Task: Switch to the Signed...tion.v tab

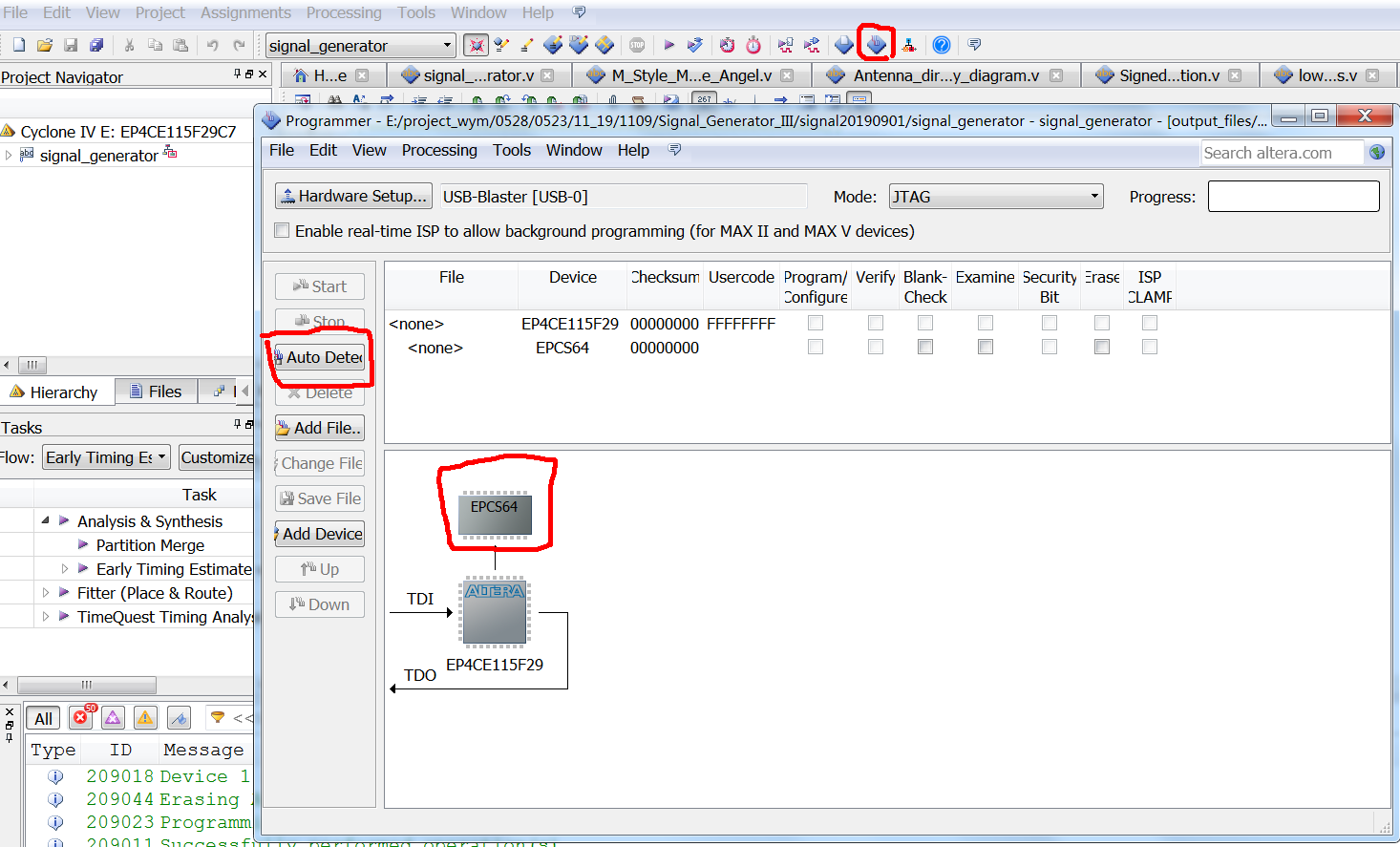Action: pos(1170,75)
